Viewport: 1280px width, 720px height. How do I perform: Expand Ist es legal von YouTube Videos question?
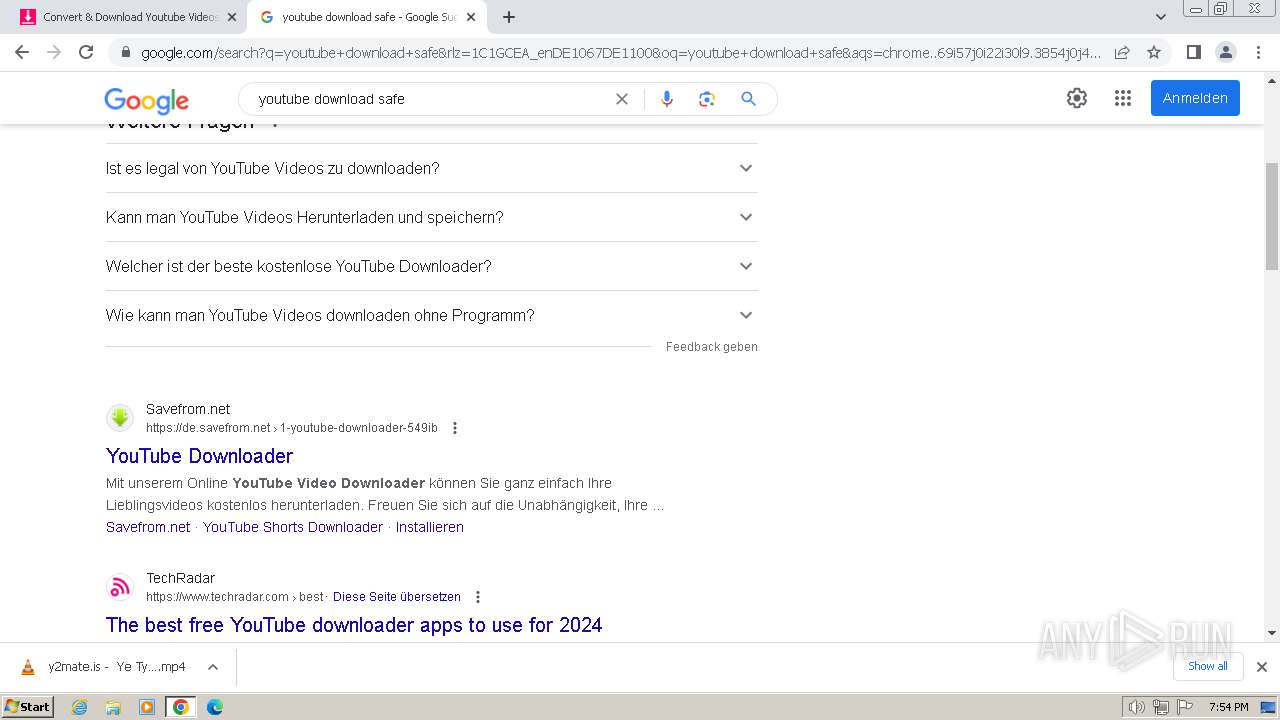click(x=431, y=168)
